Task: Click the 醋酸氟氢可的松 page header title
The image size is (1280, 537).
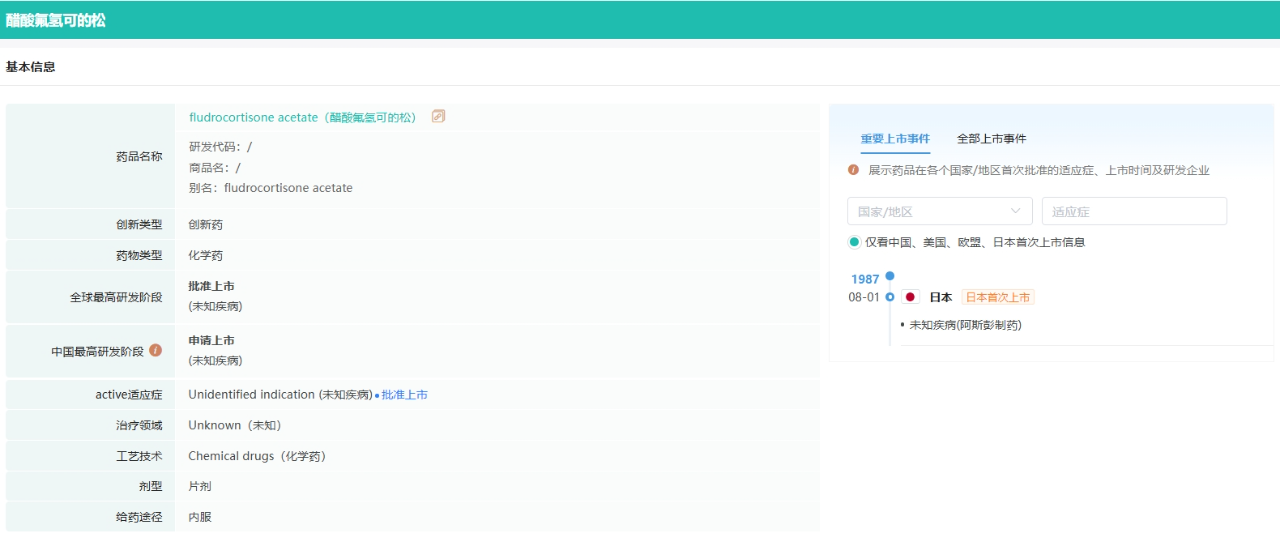Action: pos(56,20)
